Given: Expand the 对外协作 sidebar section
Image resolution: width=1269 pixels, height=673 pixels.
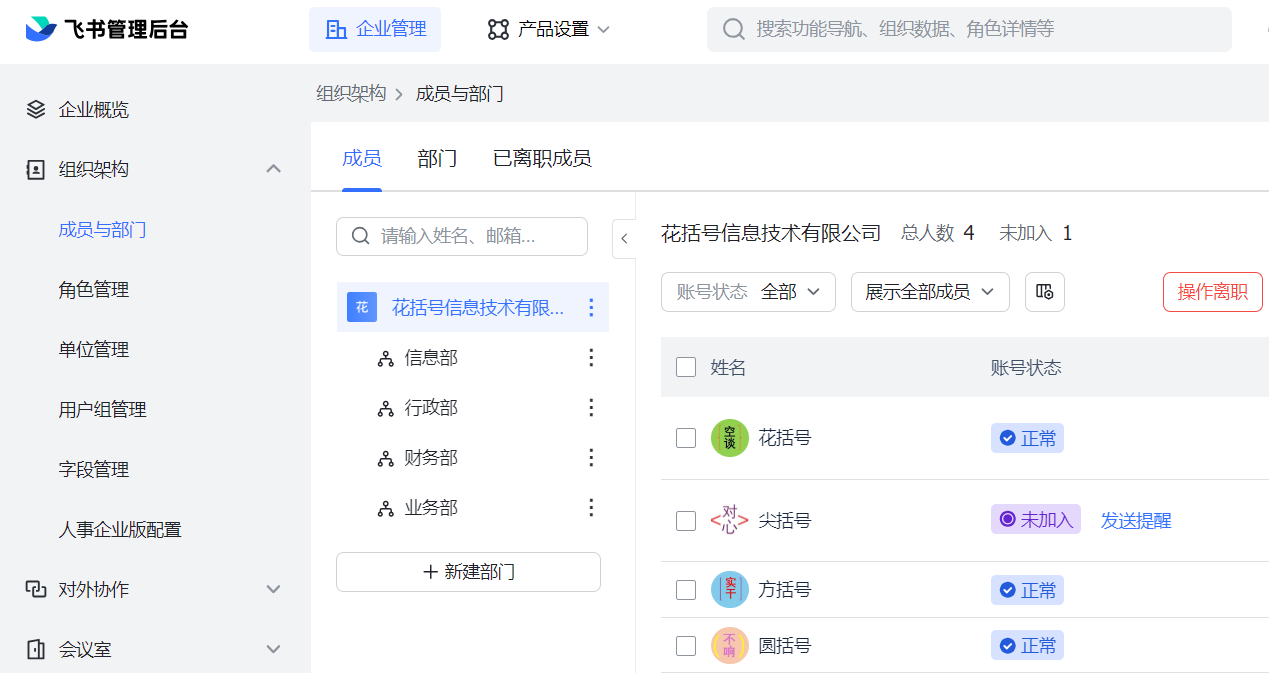Looking at the screenshot, I should click(273, 590).
